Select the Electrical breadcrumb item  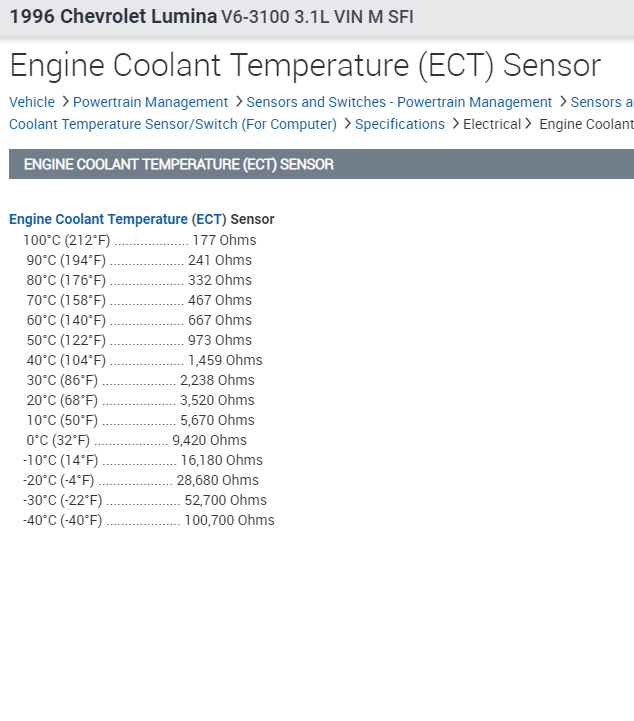492,124
